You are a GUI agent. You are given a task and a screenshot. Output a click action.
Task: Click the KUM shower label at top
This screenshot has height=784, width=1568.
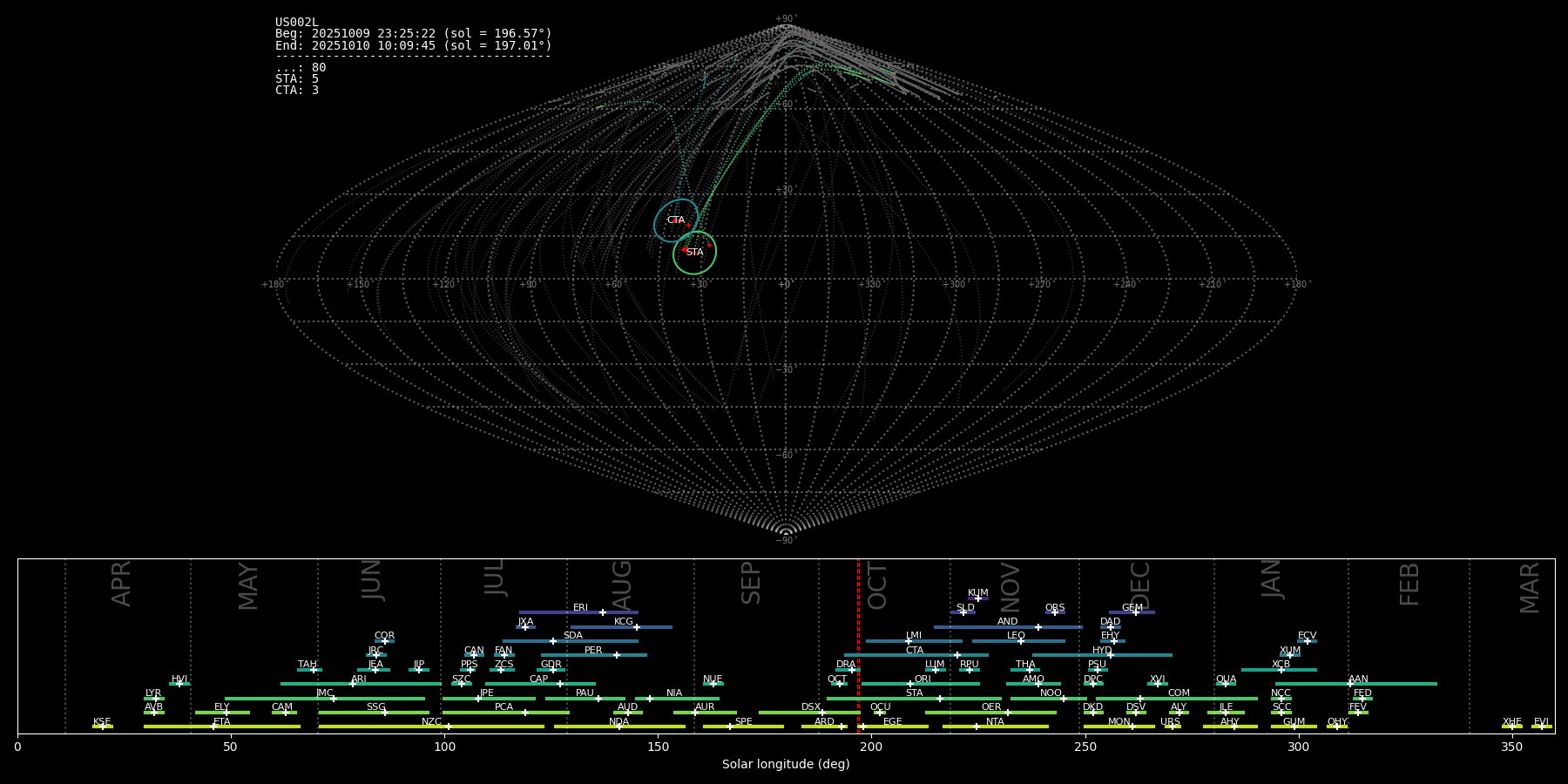[x=977, y=593]
